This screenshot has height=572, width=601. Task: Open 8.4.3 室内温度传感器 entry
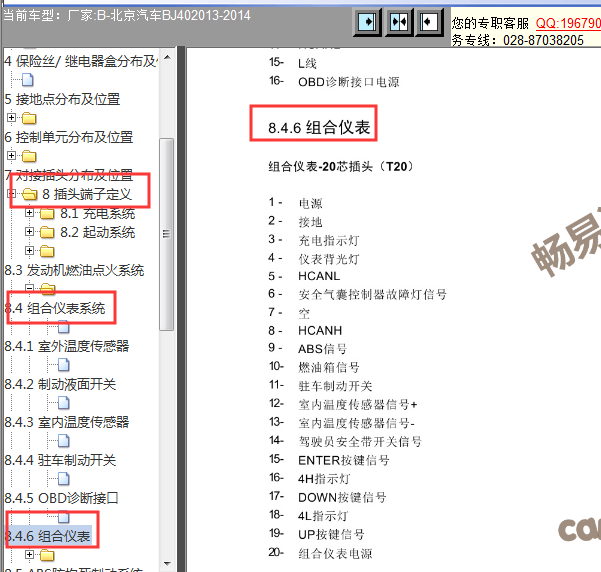click(x=67, y=422)
